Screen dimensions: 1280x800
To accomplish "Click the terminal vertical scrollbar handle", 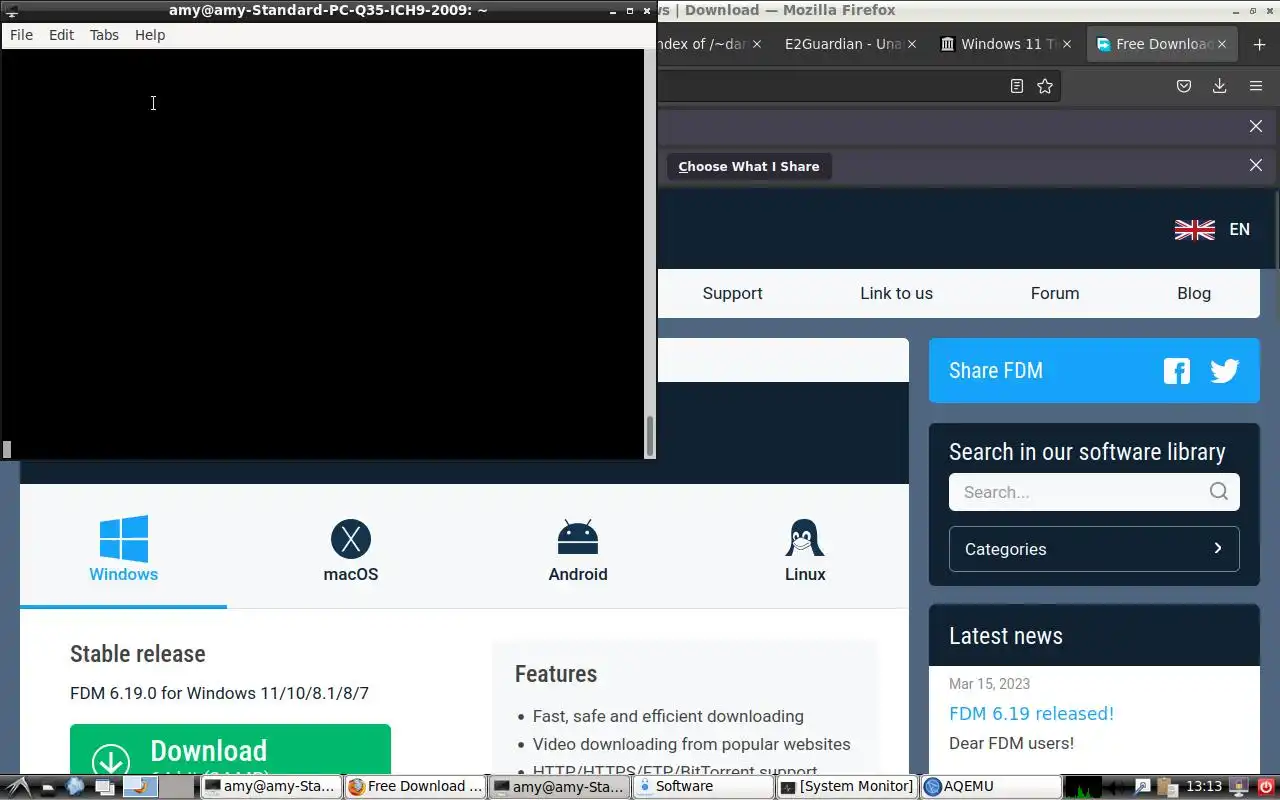I will tap(650, 436).
